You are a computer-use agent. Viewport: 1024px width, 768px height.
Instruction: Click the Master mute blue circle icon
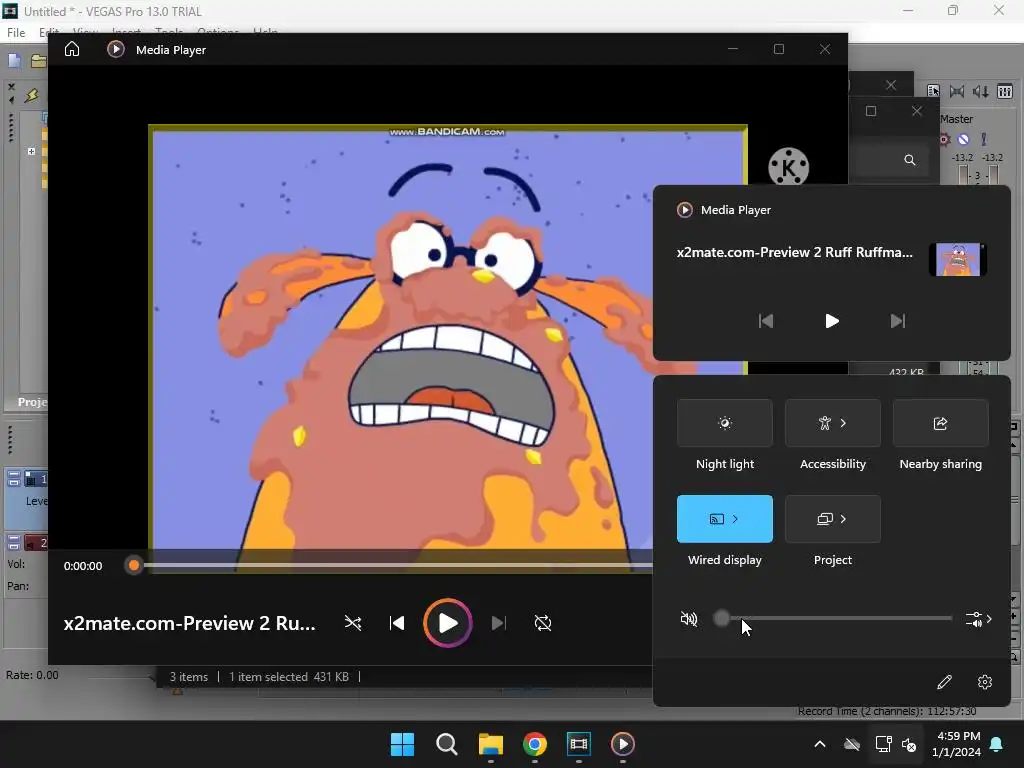coord(963,139)
